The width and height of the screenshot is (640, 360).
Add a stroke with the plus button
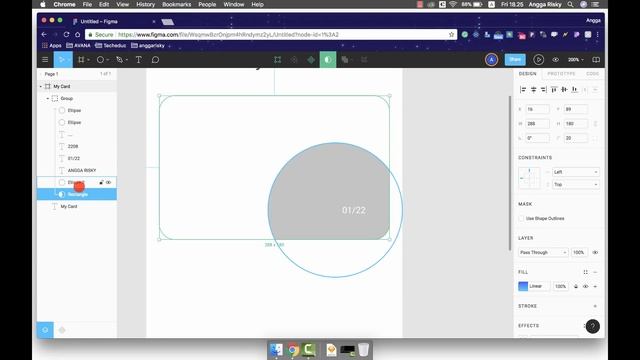click(x=595, y=306)
